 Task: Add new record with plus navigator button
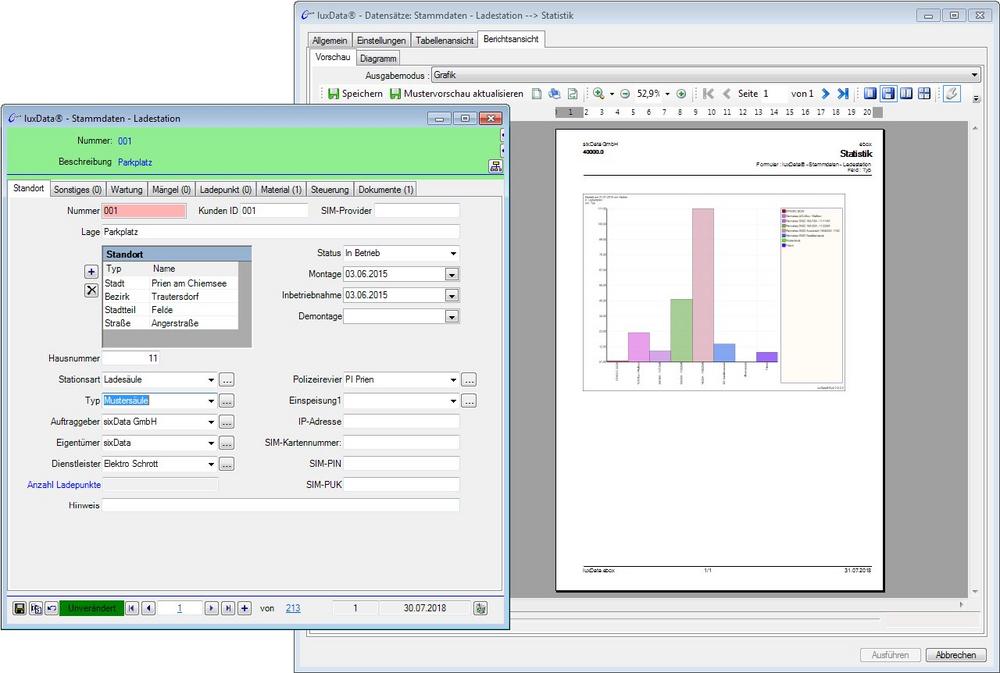(x=244, y=608)
